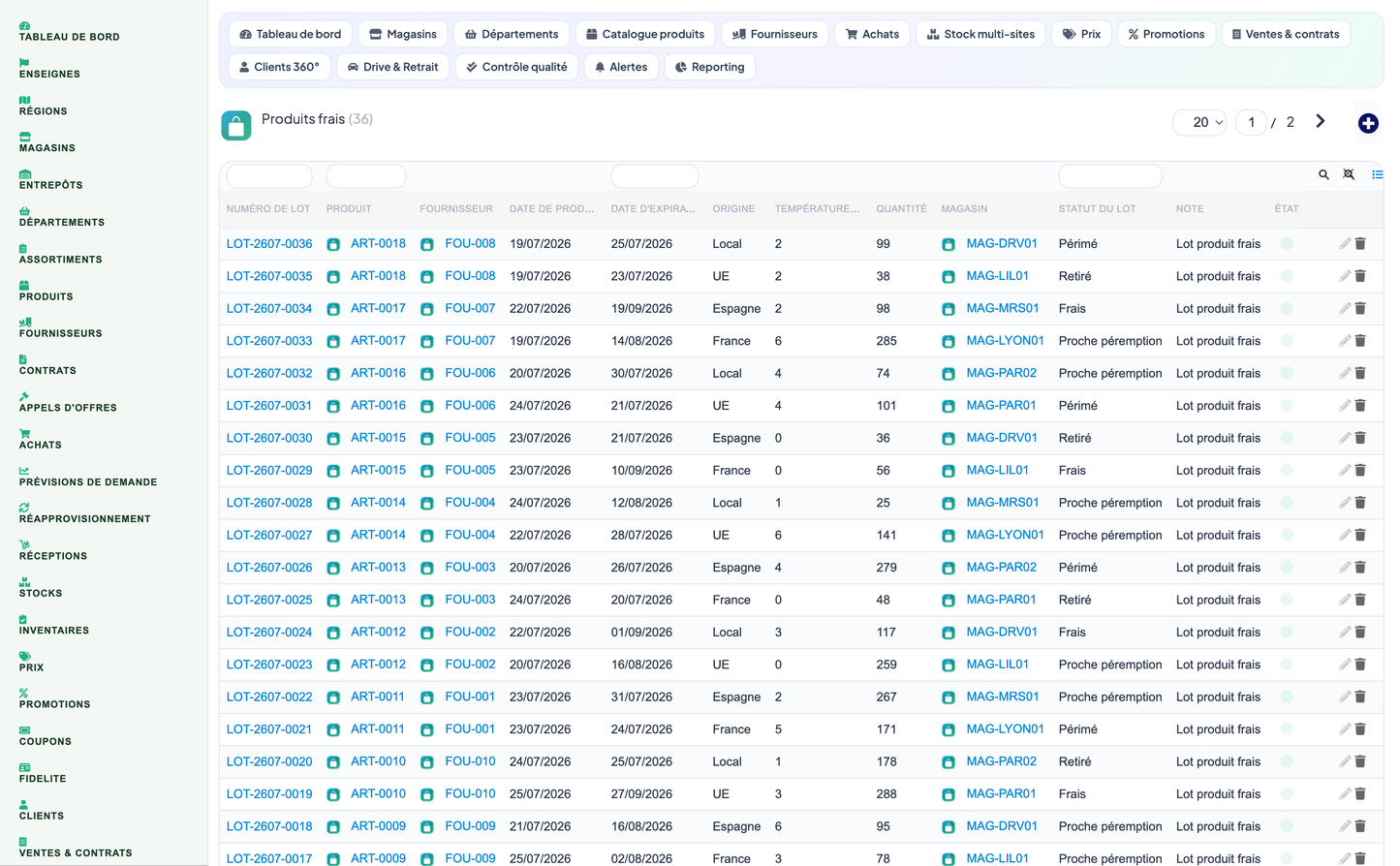The image size is (1400, 866).
Task: Delete lot LOT-2607-0036 trash icon
Action: [1360, 244]
